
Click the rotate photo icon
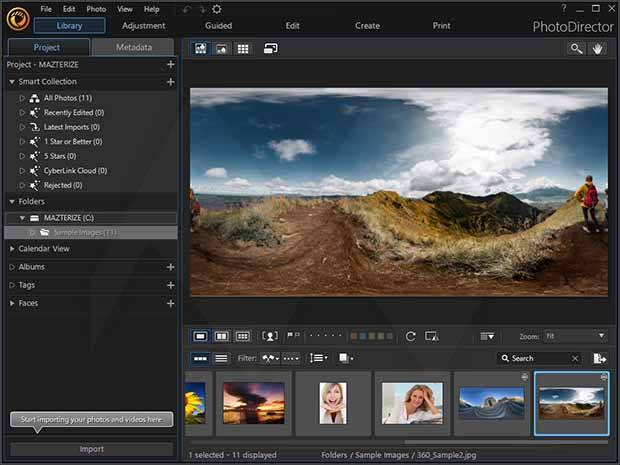tap(410, 336)
